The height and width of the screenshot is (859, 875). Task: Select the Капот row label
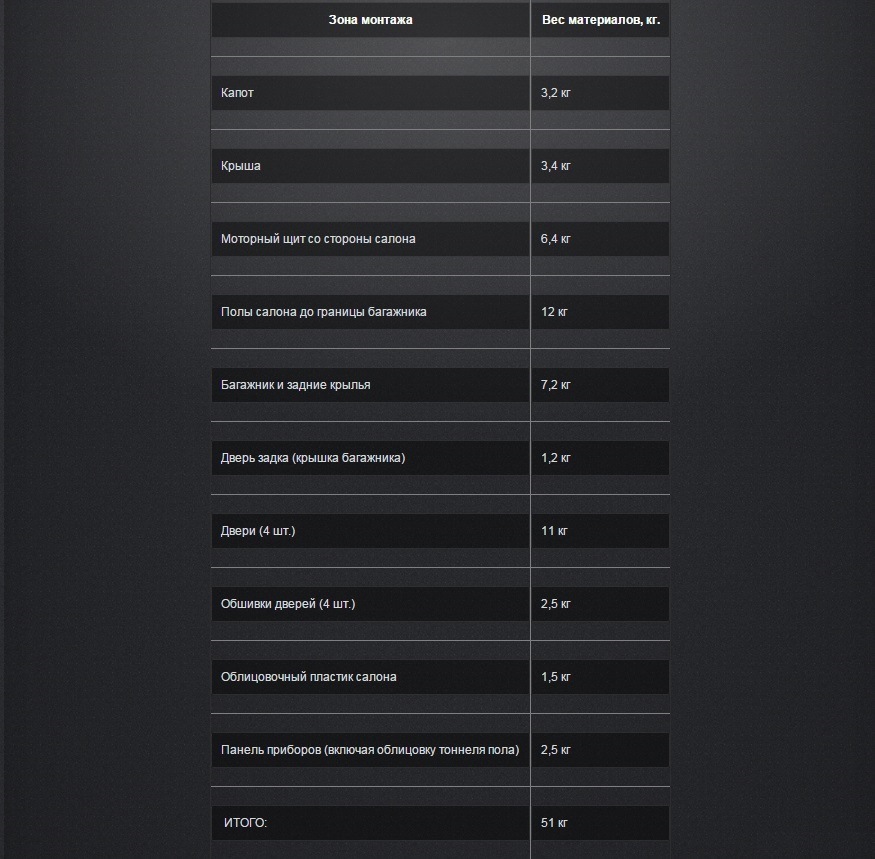pyautogui.click(x=371, y=93)
